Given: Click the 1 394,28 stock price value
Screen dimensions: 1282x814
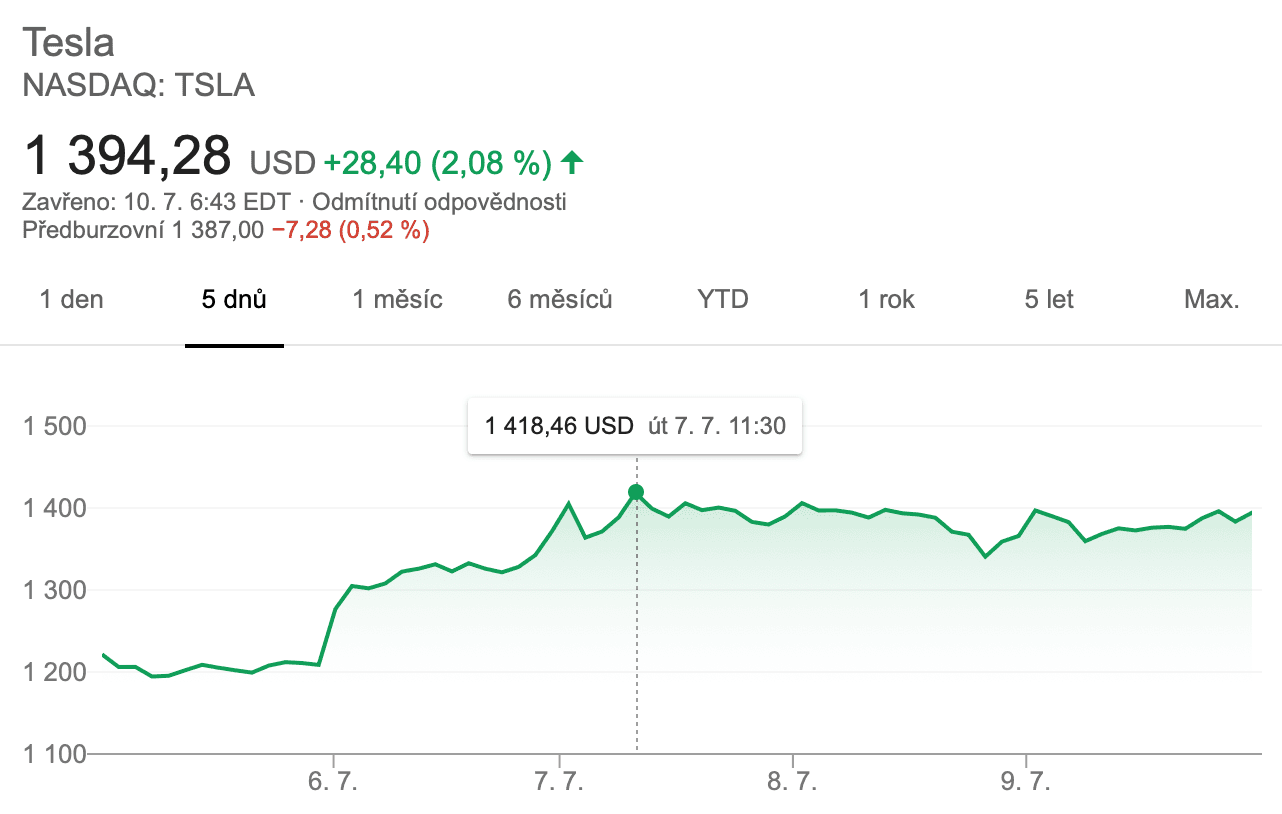Looking at the screenshot, I should coord(127,157).
